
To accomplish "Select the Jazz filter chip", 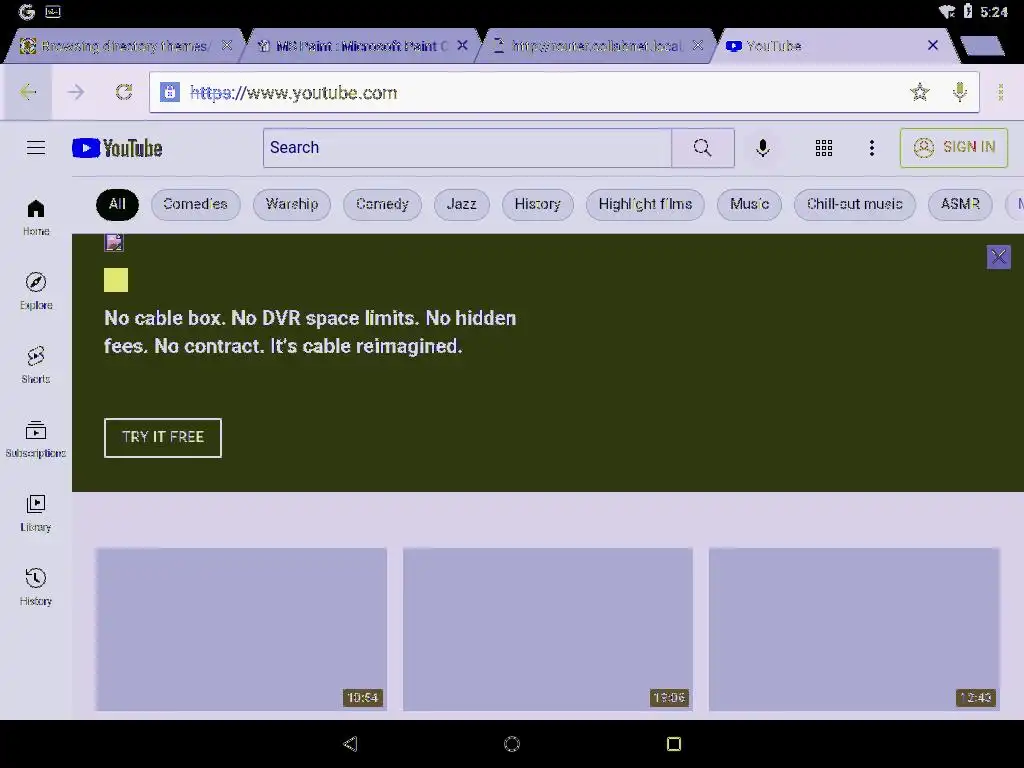I will [462, 204].
